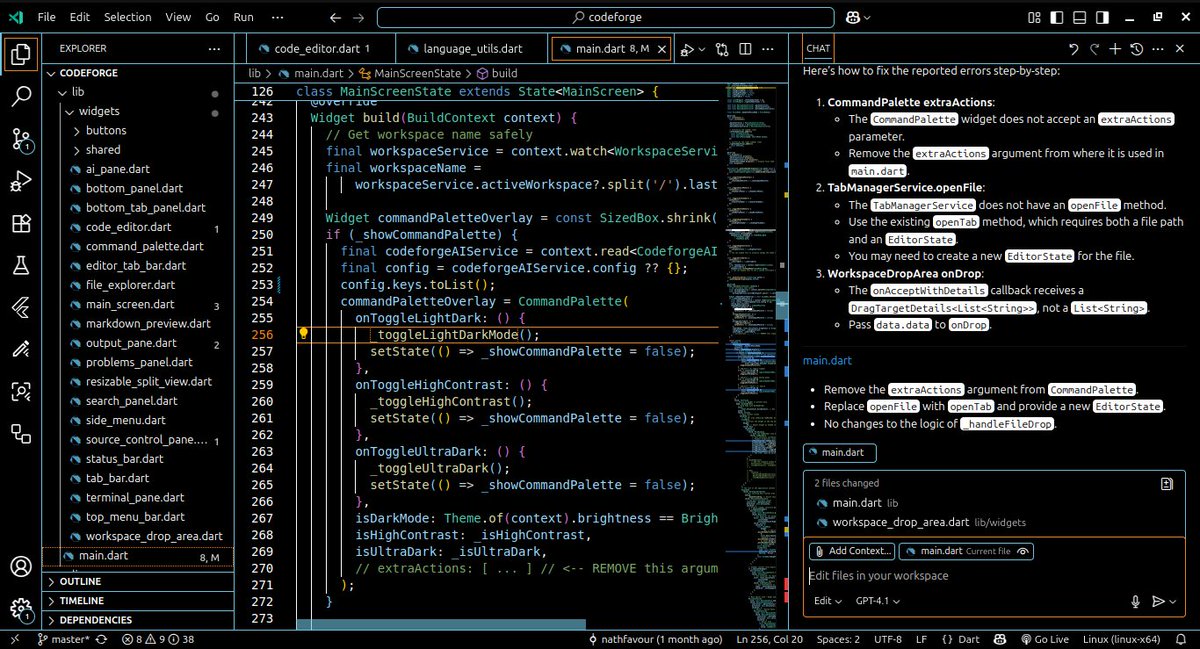Open Source Control view in activity bar
Viewport: 1200px width, 649px height.
(x=21, y=140)
